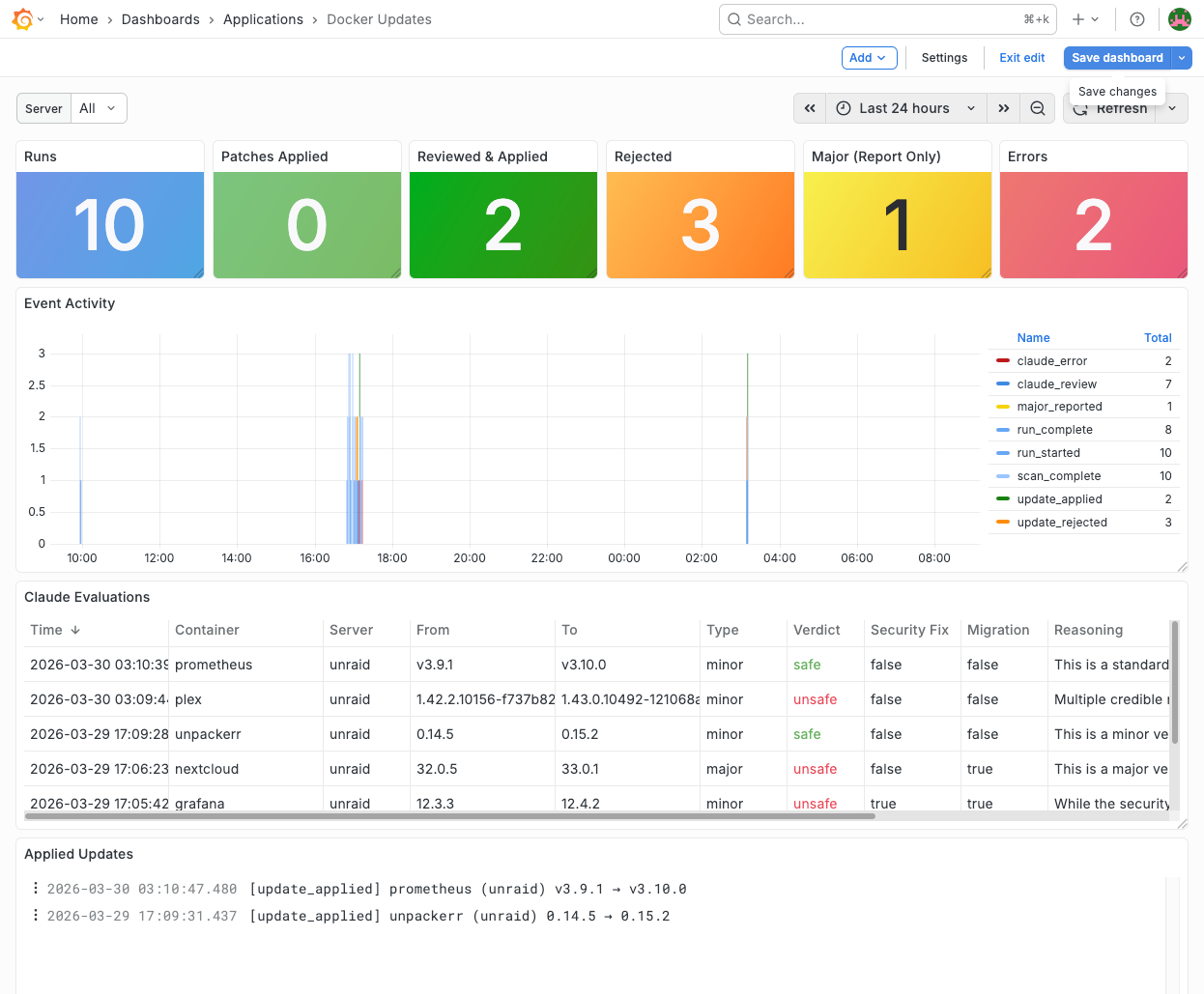Shift time range backward with double-left arrows
Image resolution: width=1204 pixels, height=994 pixels.
click(x=810, y=108)
